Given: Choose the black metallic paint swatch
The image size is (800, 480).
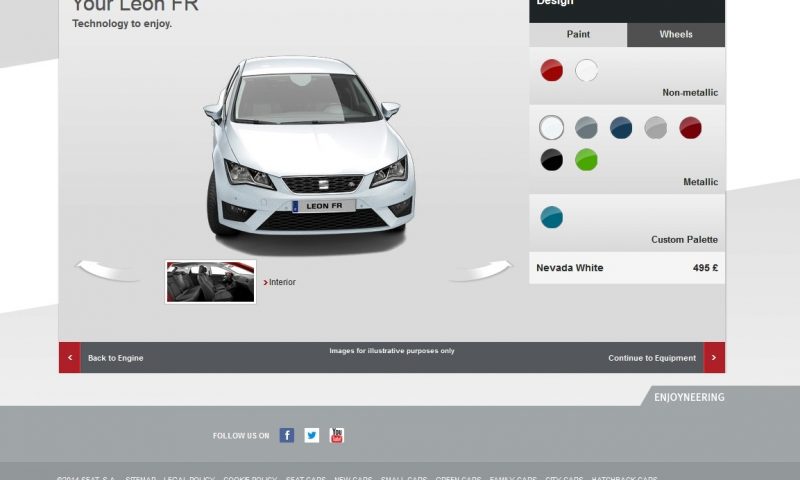Looking at the screenshot, I should click(552, 160).
